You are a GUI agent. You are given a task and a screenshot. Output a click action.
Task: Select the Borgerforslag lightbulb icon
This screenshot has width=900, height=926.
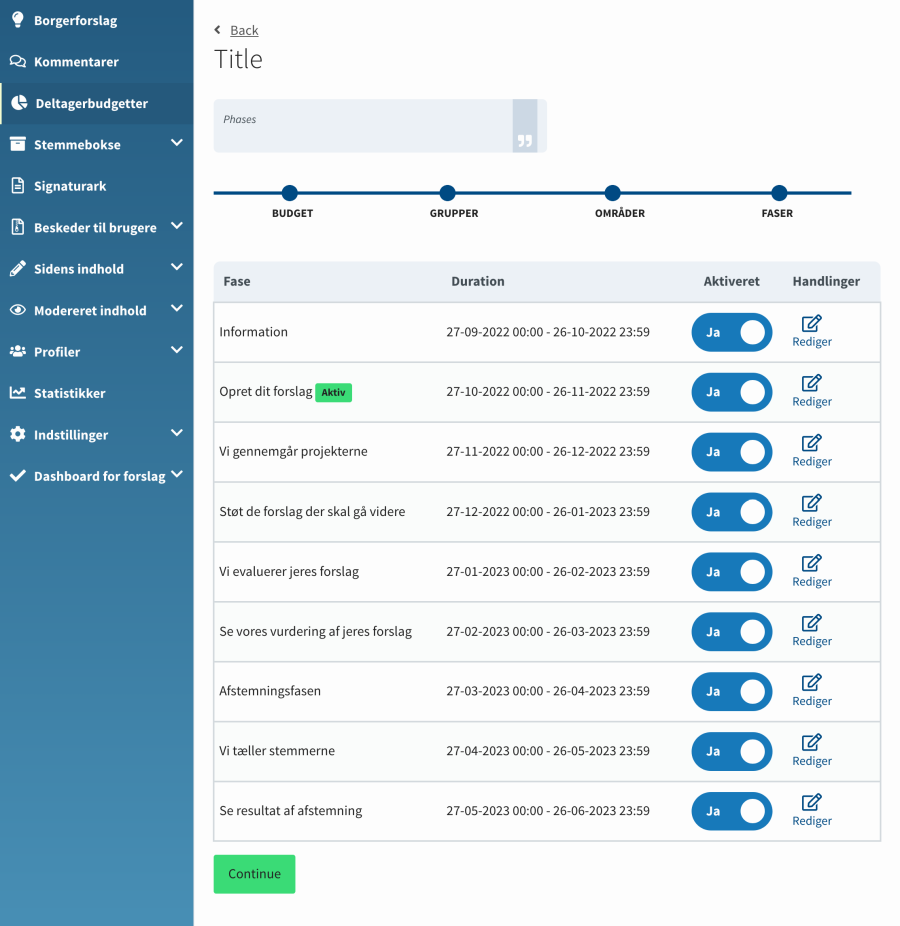tap(16, 19)
